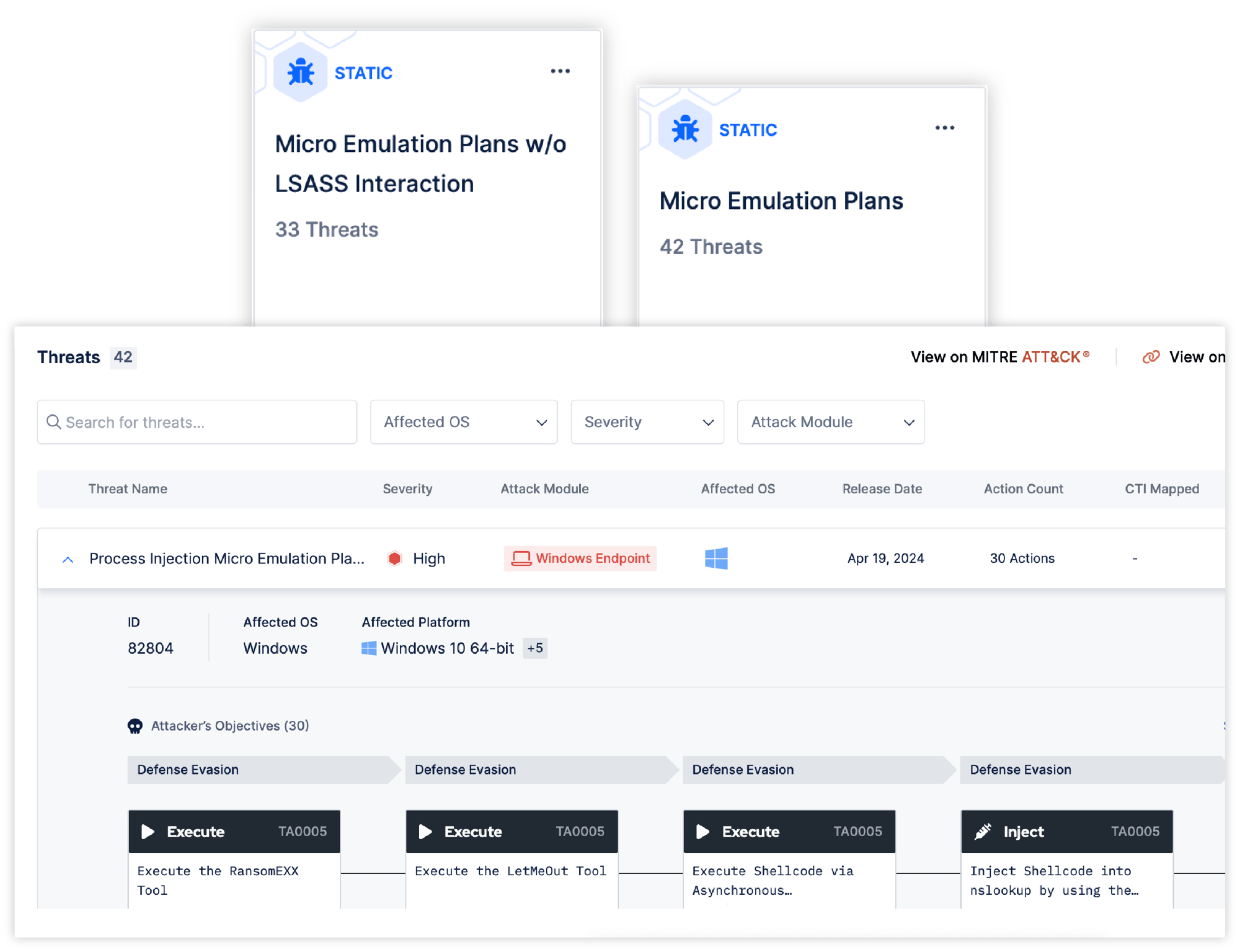Click the Search for threats input field

coord(197,422)
